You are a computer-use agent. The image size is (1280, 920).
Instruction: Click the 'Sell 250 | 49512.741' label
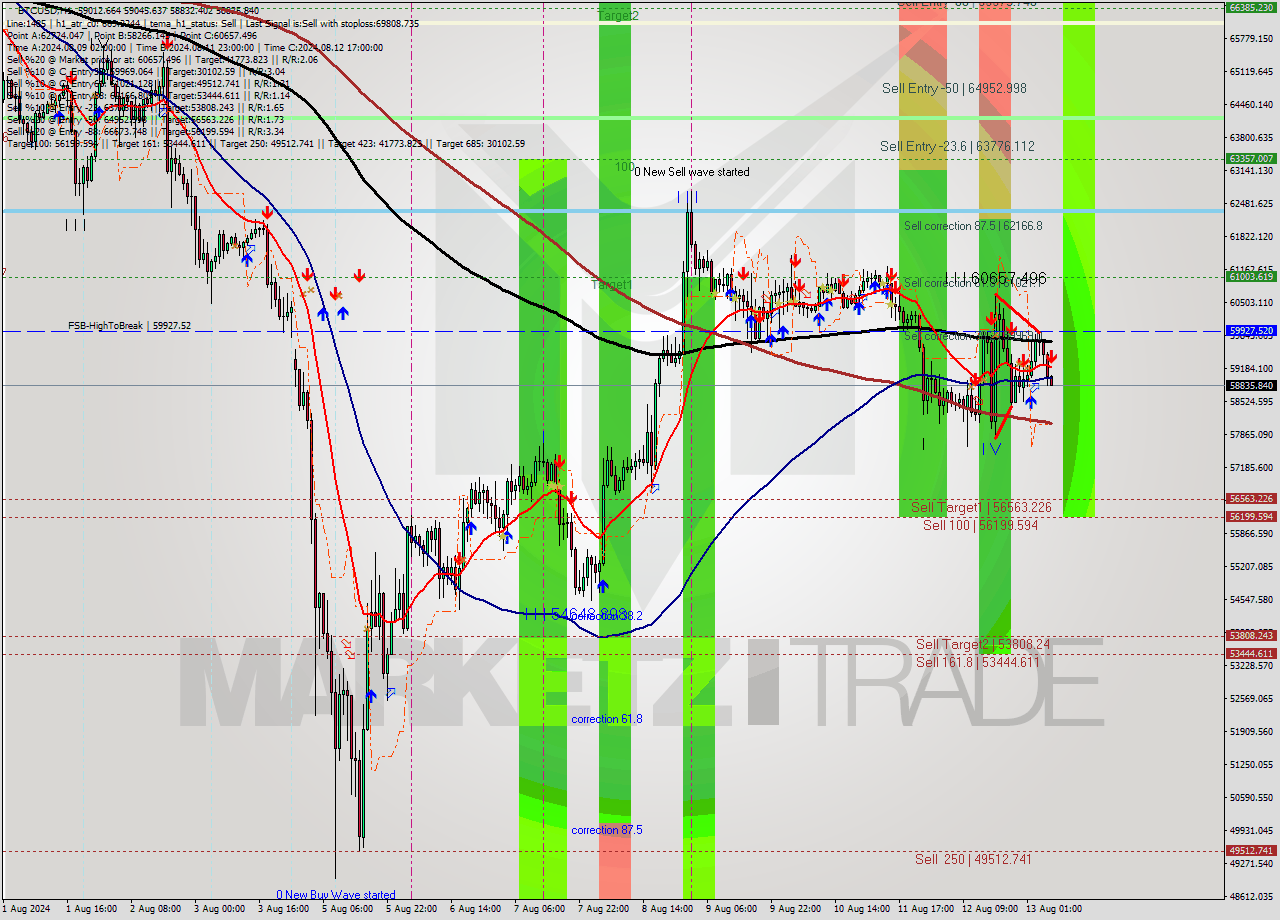pos(973,859)
